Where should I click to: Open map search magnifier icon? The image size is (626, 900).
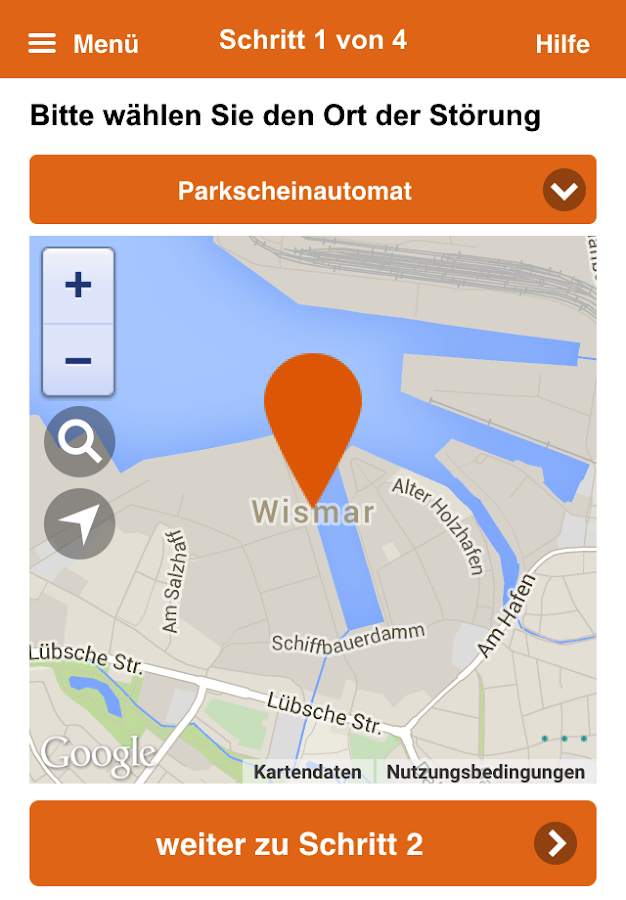(80, 441)
